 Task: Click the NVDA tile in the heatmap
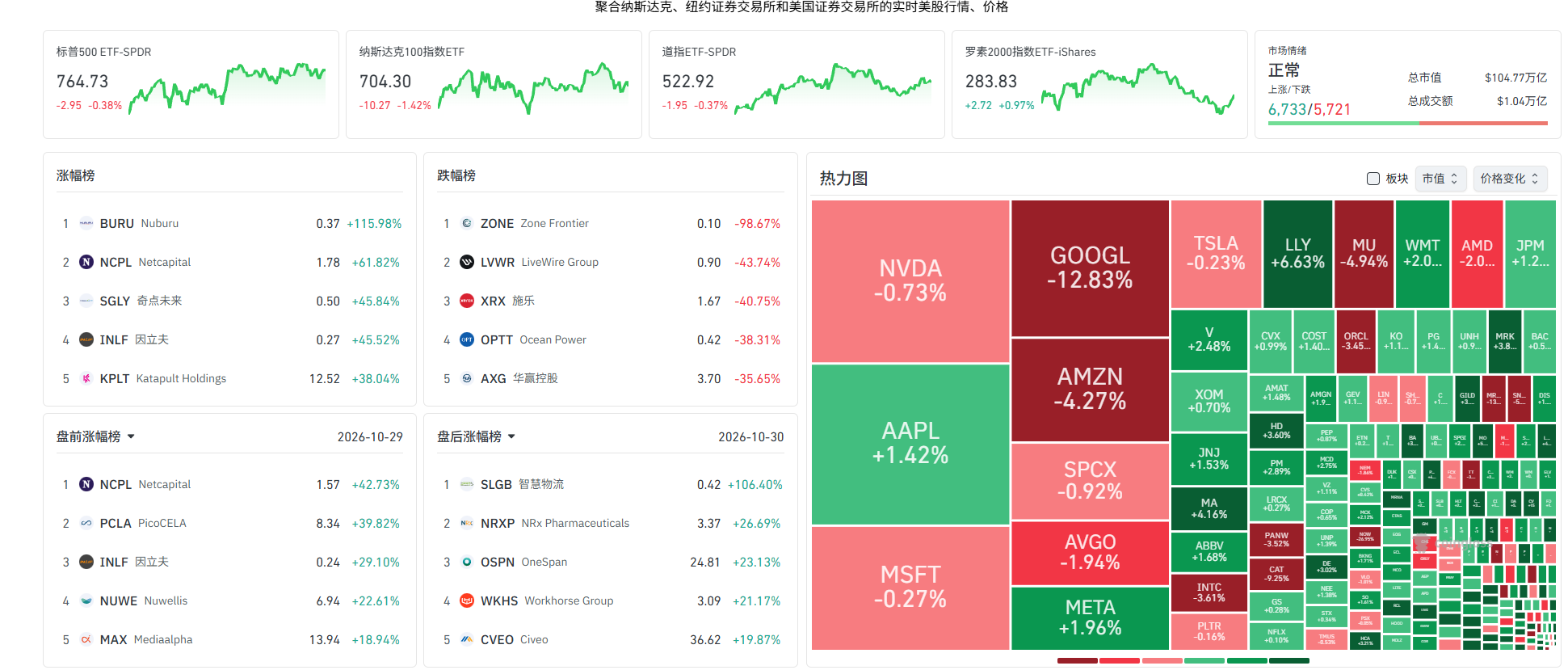[x=910, y=281]
